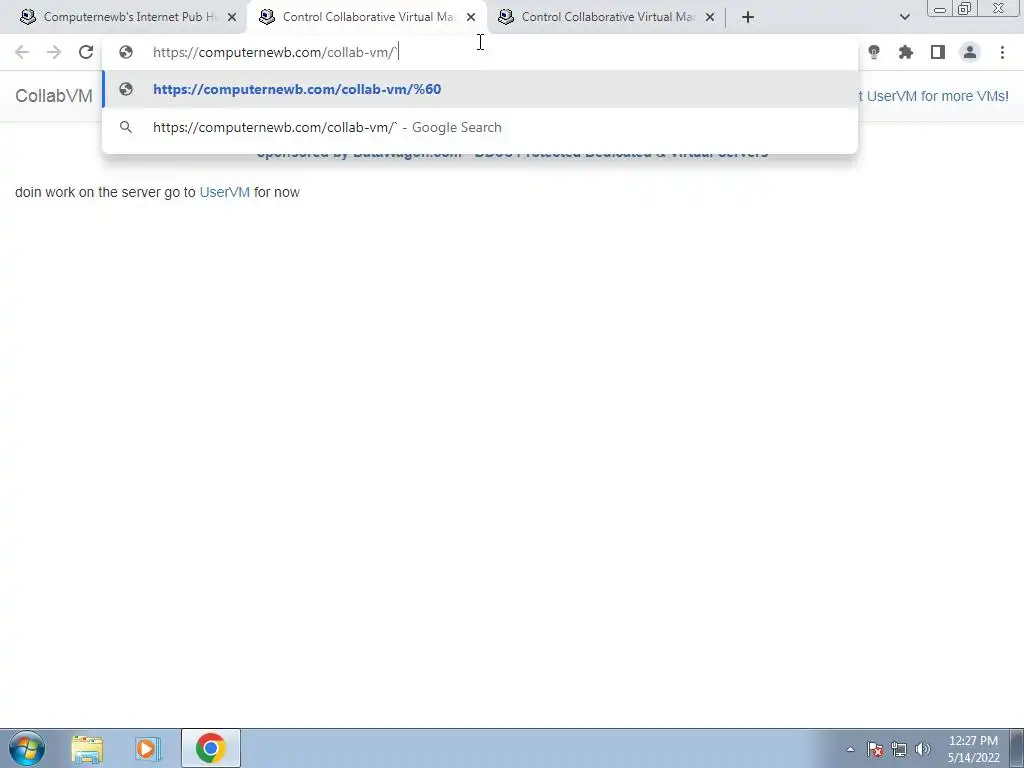Click the network tray icon
The image size is (1024, 768).
[899, 749]
